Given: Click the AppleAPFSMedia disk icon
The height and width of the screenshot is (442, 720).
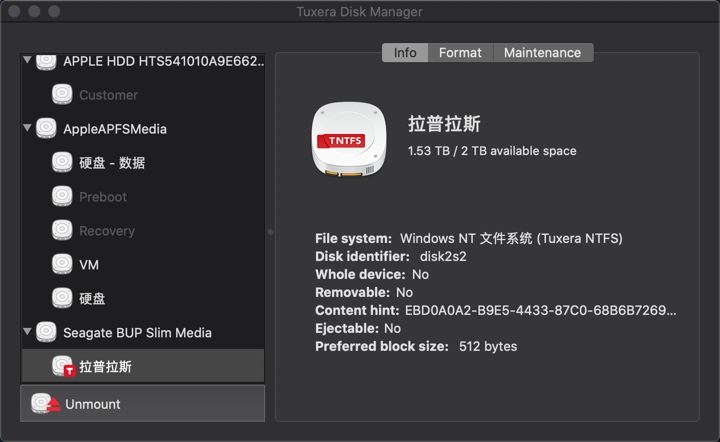Looking at the screenshot, I should point(46,129).
